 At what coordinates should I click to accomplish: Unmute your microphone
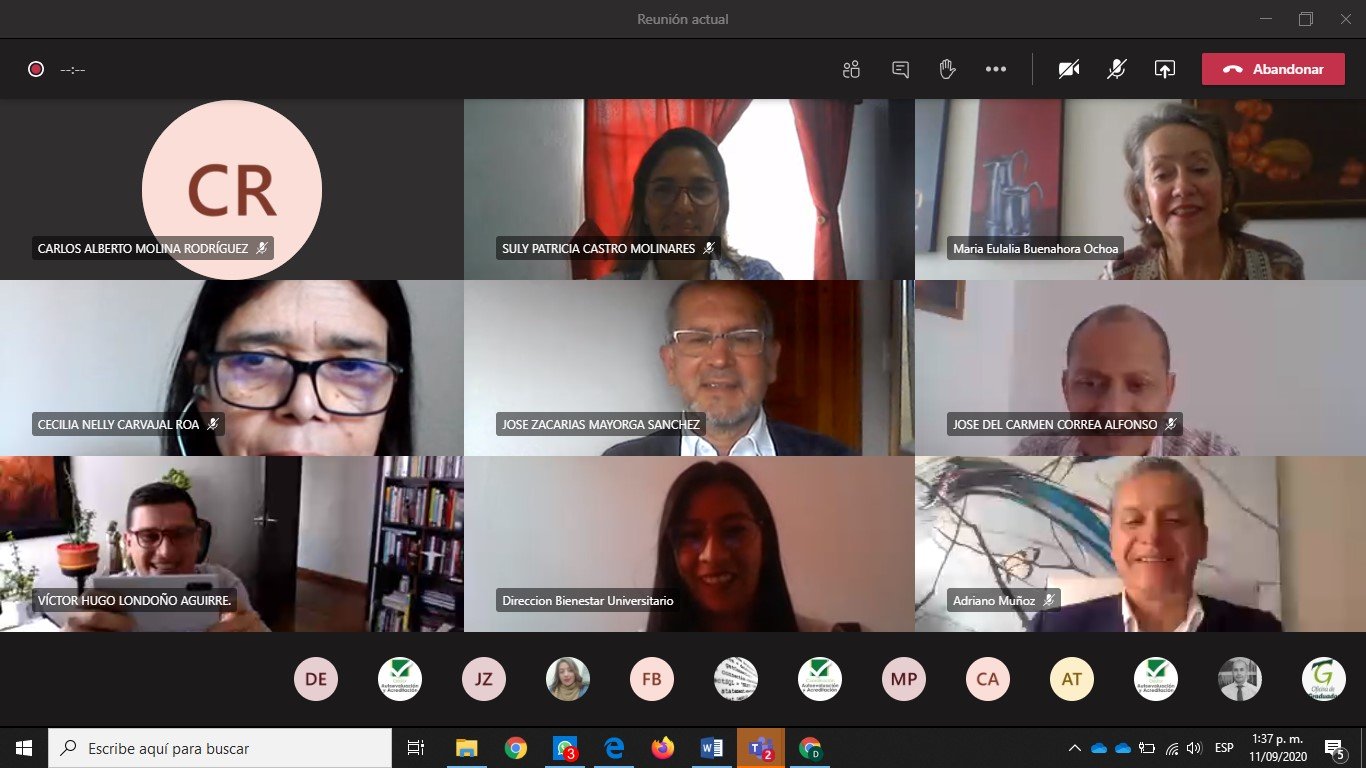[x=1117, y=69]
